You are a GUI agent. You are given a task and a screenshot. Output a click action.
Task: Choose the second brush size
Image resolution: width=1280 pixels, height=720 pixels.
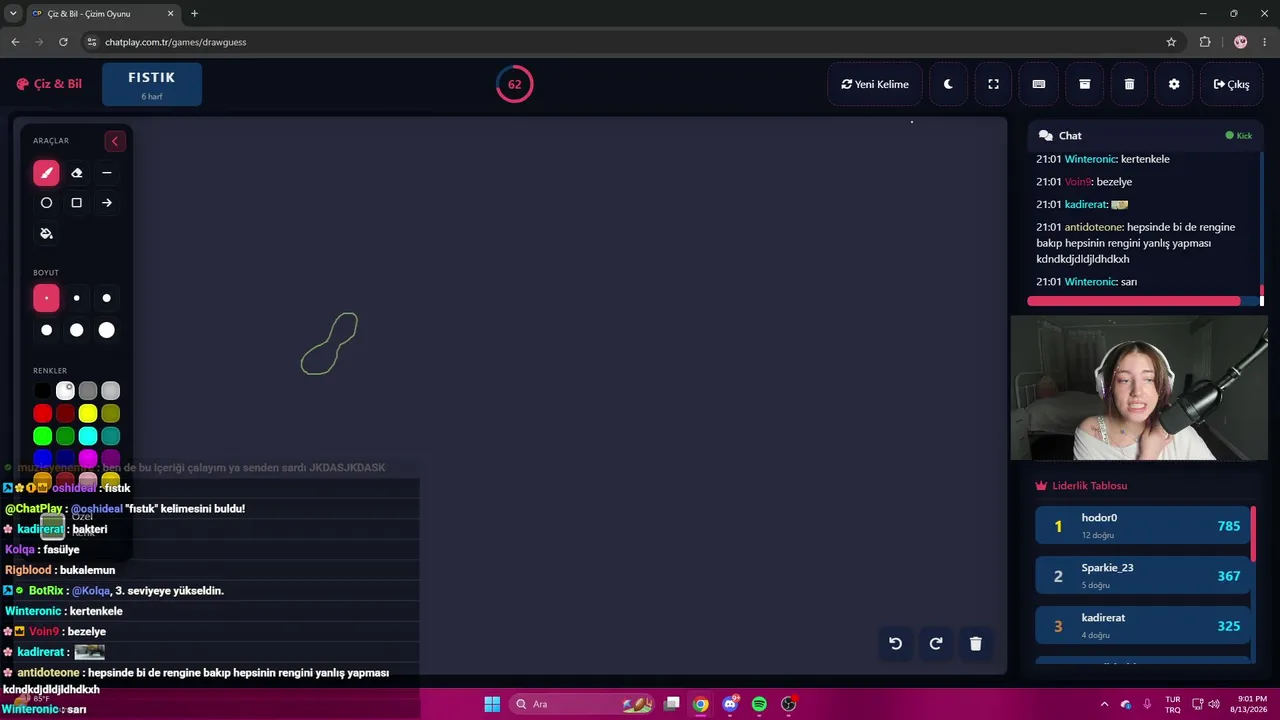[x=76, y=298]
